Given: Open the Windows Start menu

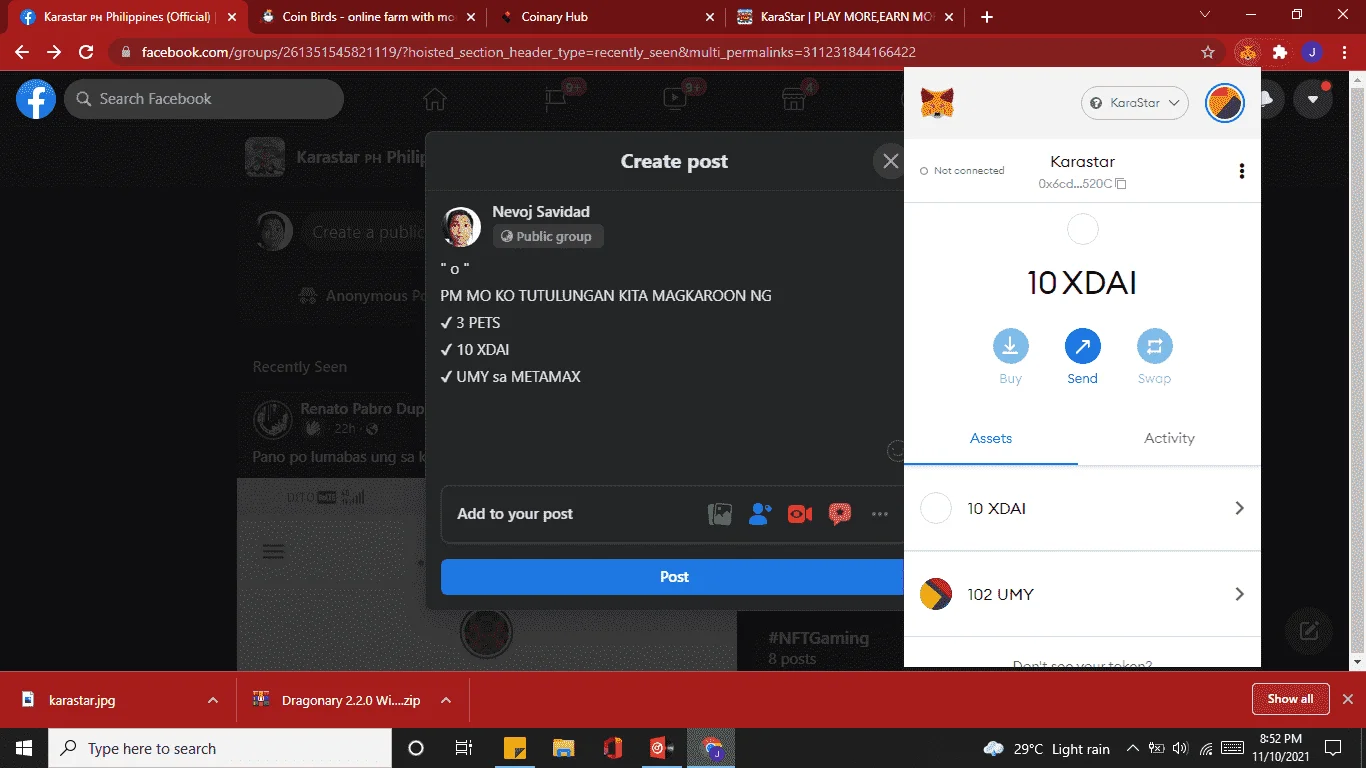Looking at the screenshot, I should tap(24, 748).
